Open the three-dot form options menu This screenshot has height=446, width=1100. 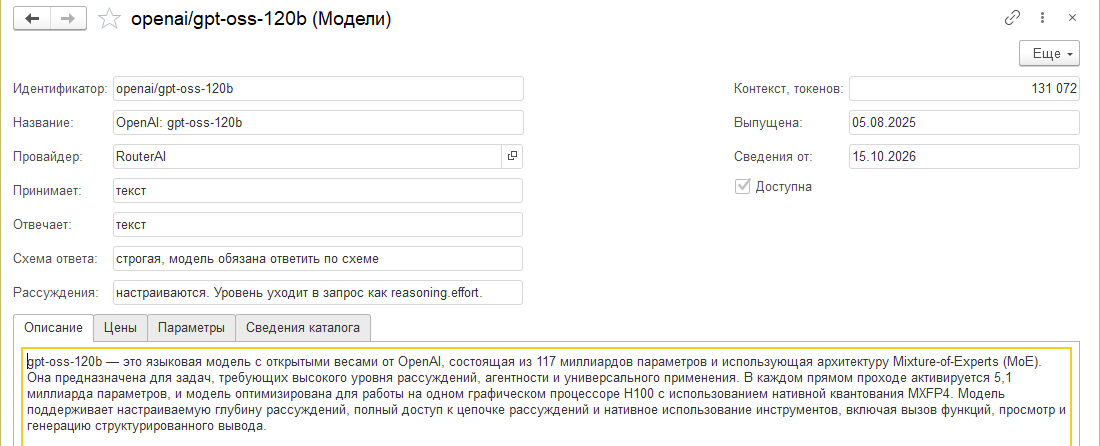click(1043, 18)
